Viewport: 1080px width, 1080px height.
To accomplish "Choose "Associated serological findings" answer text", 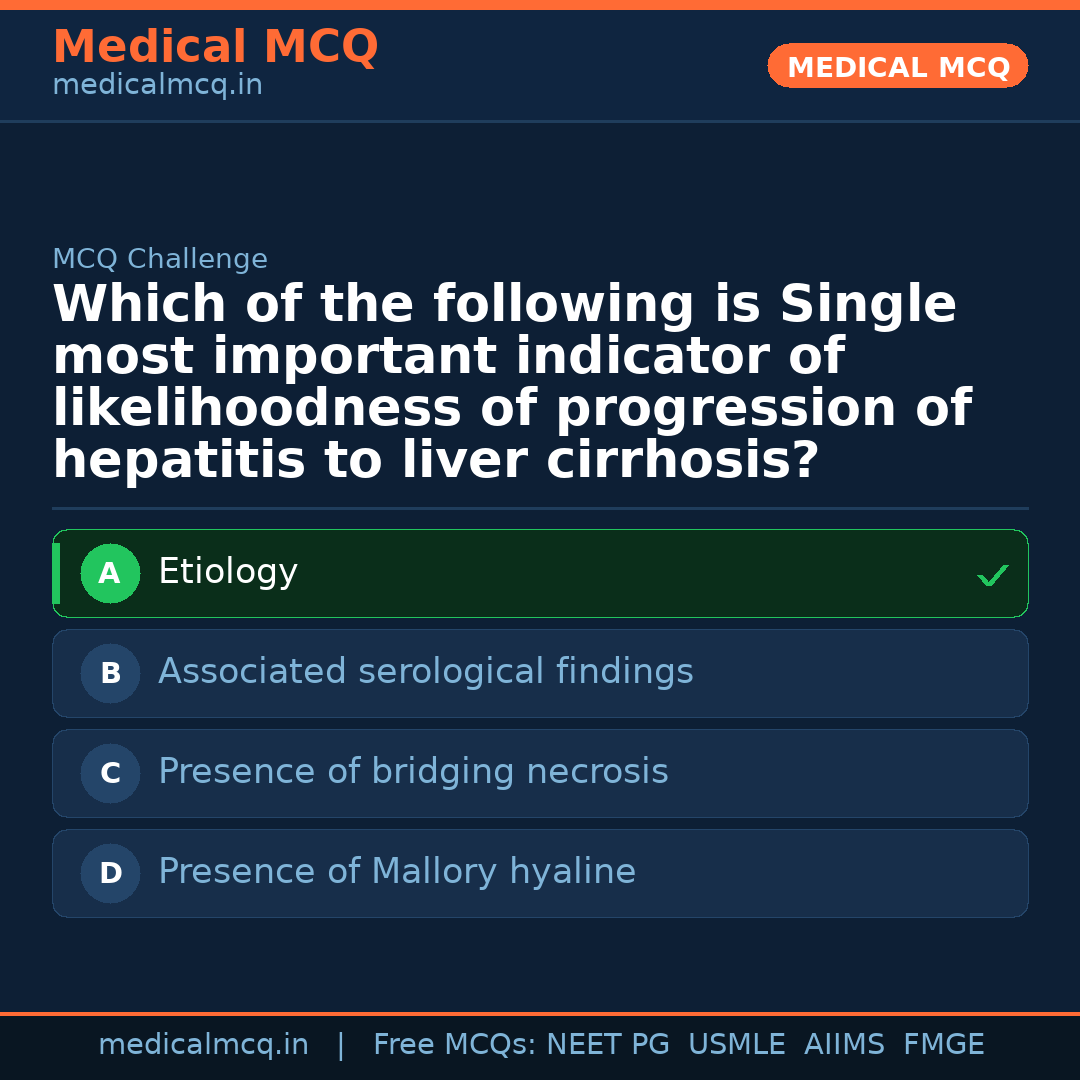I will click(x=425, y=672).
